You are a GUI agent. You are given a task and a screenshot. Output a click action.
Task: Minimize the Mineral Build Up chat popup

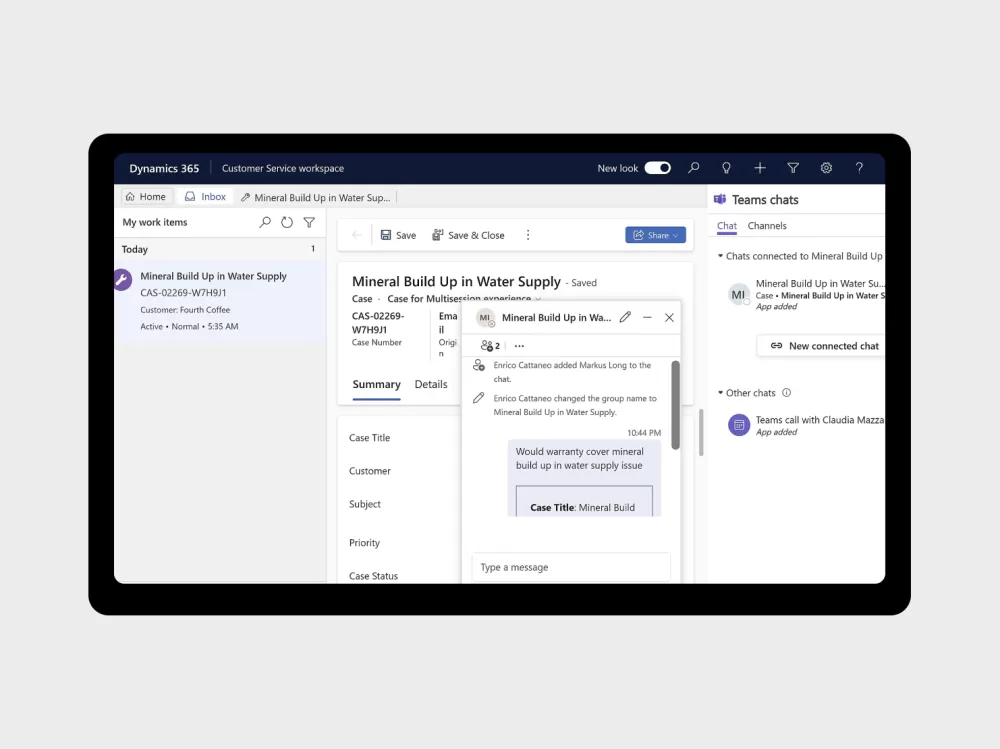click(647, 317)
